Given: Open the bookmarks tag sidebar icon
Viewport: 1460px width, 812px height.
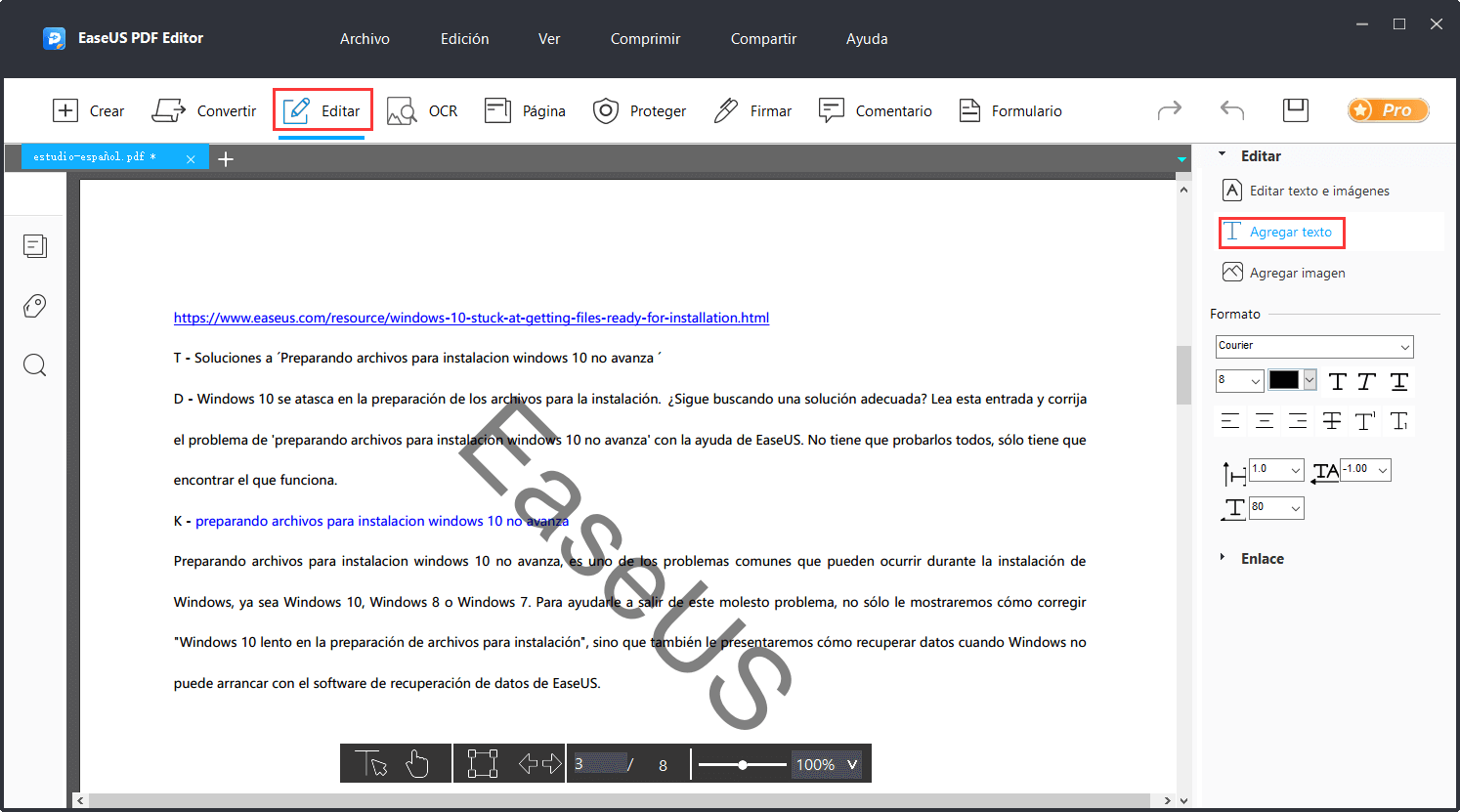Looking at the screenshot, I should click(x=35, y=306).
